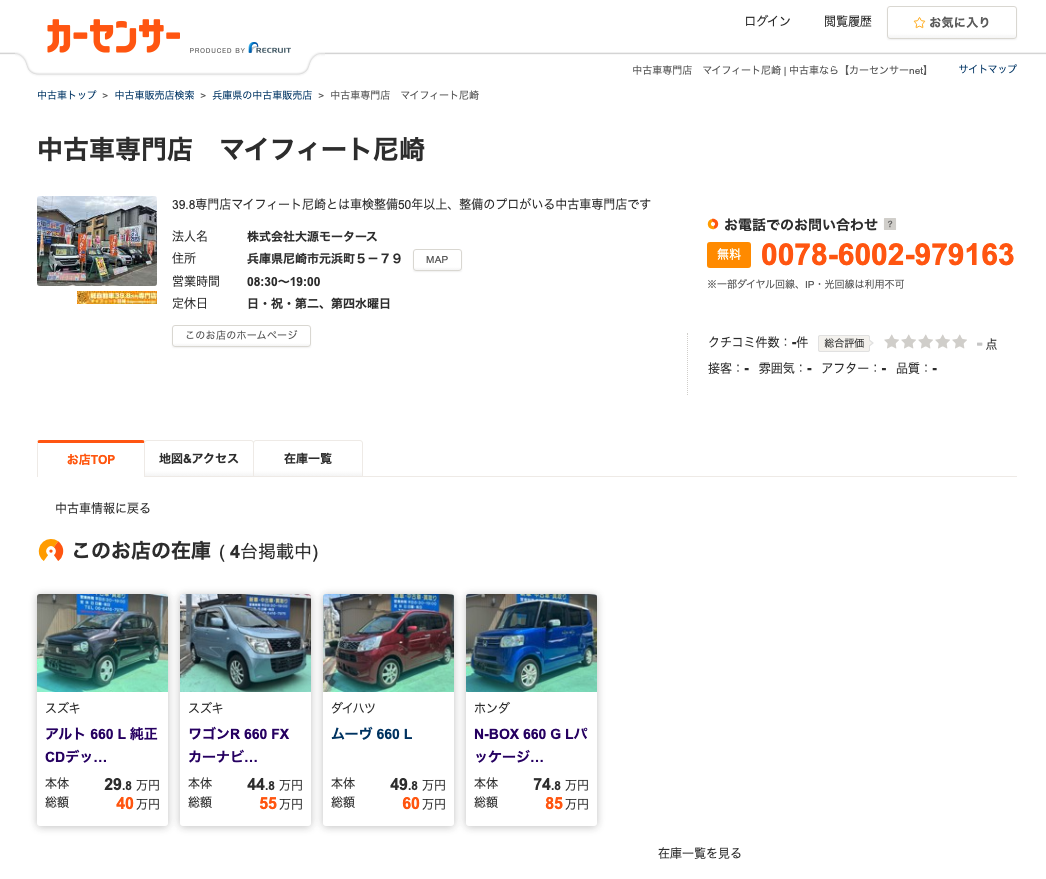Image resolution: width=1046 pixels, height=879 pixels.
Task: Open 閲覧履歴 browsing history
Action: (847, 21)
